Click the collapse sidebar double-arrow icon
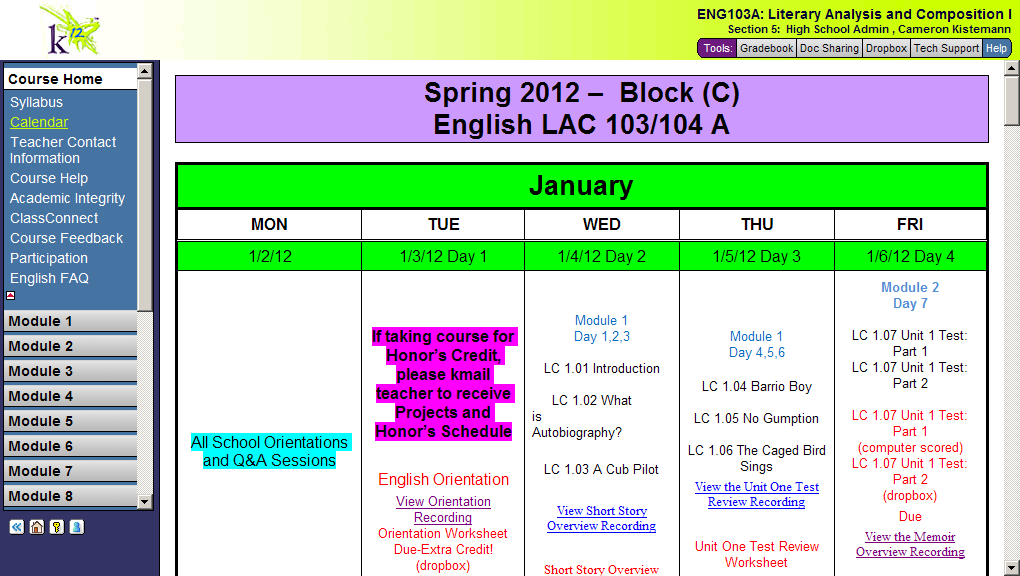The width and height of the screenshot is (1020, 576). (x=16, y=527)
